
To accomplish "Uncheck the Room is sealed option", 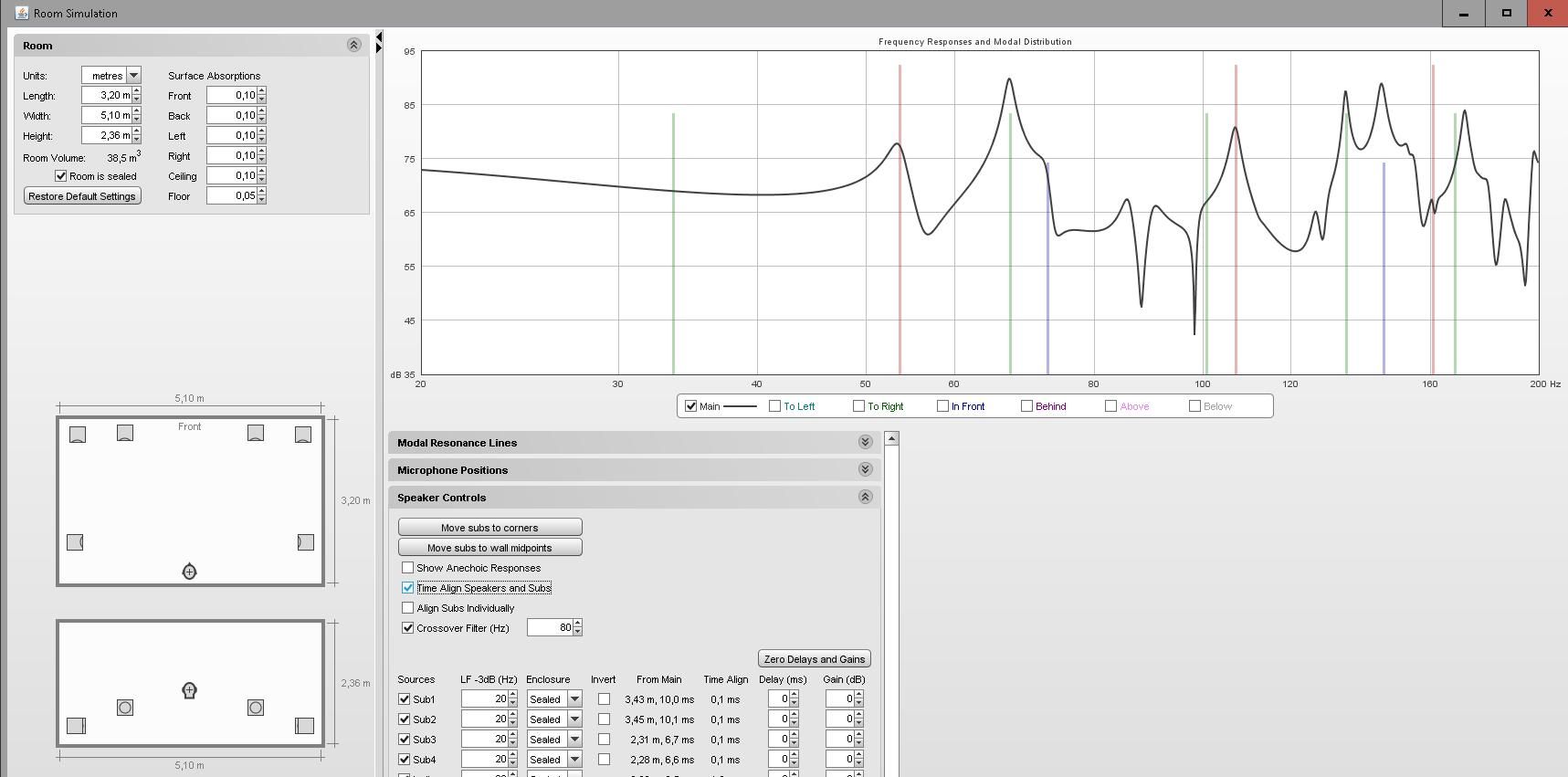I will click(61, 176).
